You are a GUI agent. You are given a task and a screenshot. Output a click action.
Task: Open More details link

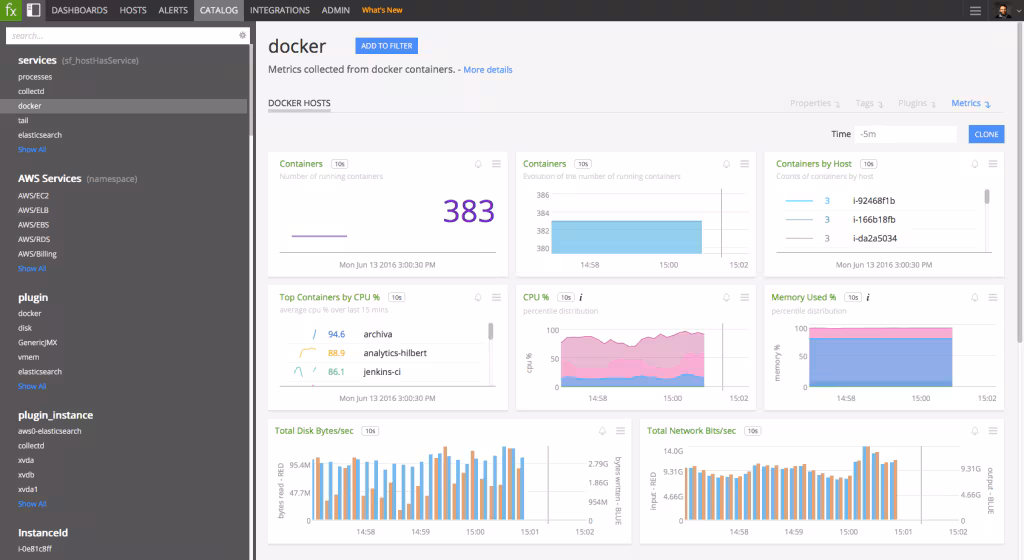click(488, 70)
